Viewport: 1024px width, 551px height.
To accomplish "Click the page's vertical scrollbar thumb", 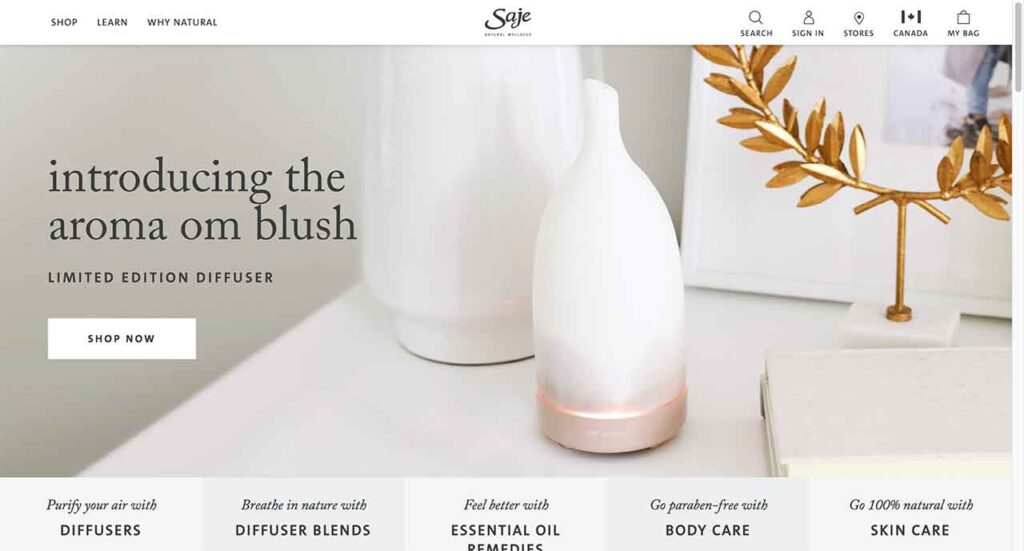I will click(x=1017, y=47).
